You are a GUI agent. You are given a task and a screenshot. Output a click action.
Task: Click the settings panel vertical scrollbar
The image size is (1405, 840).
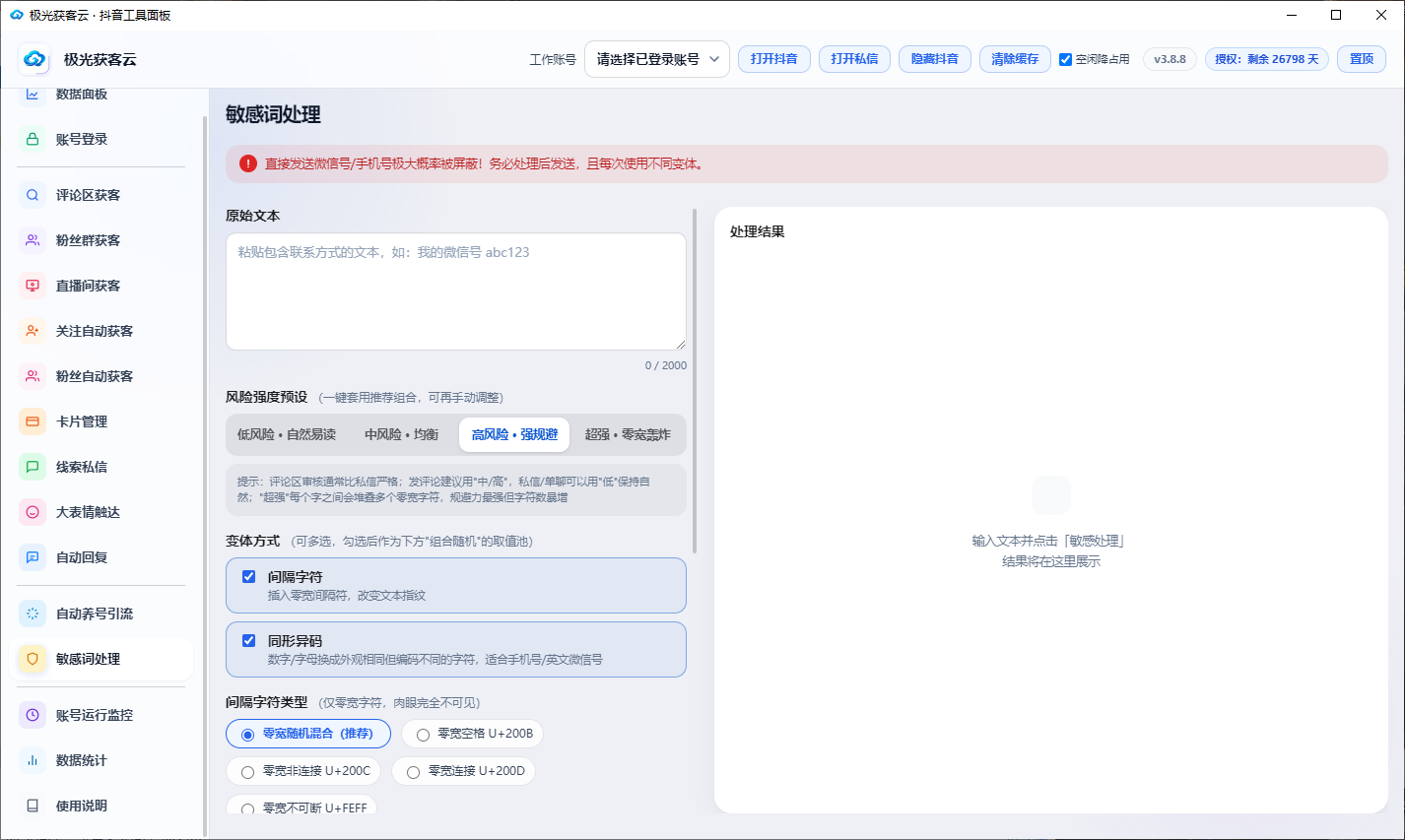pos(695,380)
